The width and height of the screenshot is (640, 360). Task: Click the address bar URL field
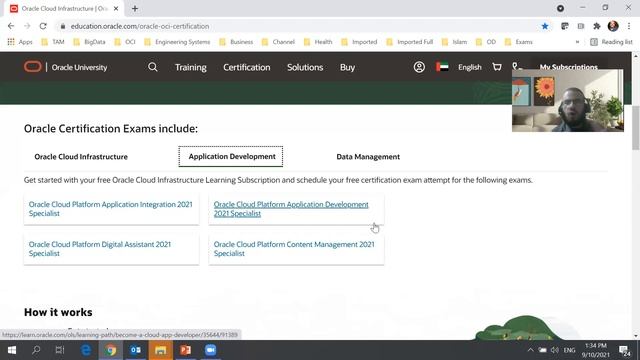pyautogui.click(x=298, y=26)
